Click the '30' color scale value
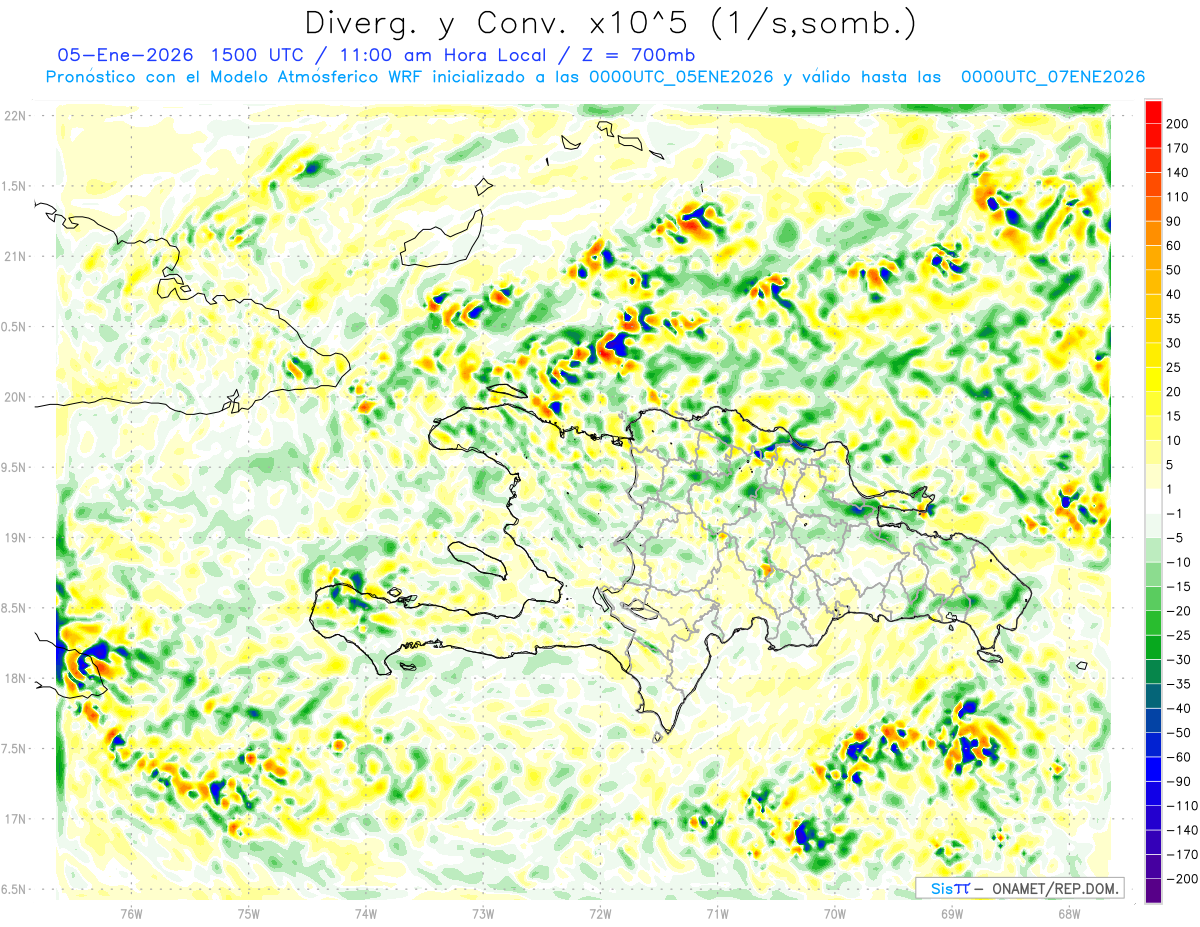 (x=1174, y=343)
